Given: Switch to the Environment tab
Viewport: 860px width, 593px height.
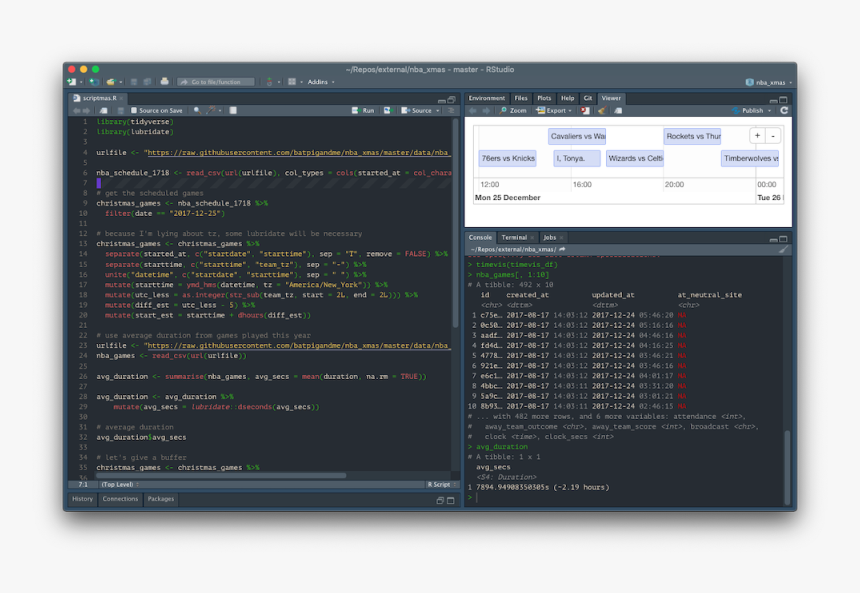Looking at the screenshot, I should click(486, 98).
